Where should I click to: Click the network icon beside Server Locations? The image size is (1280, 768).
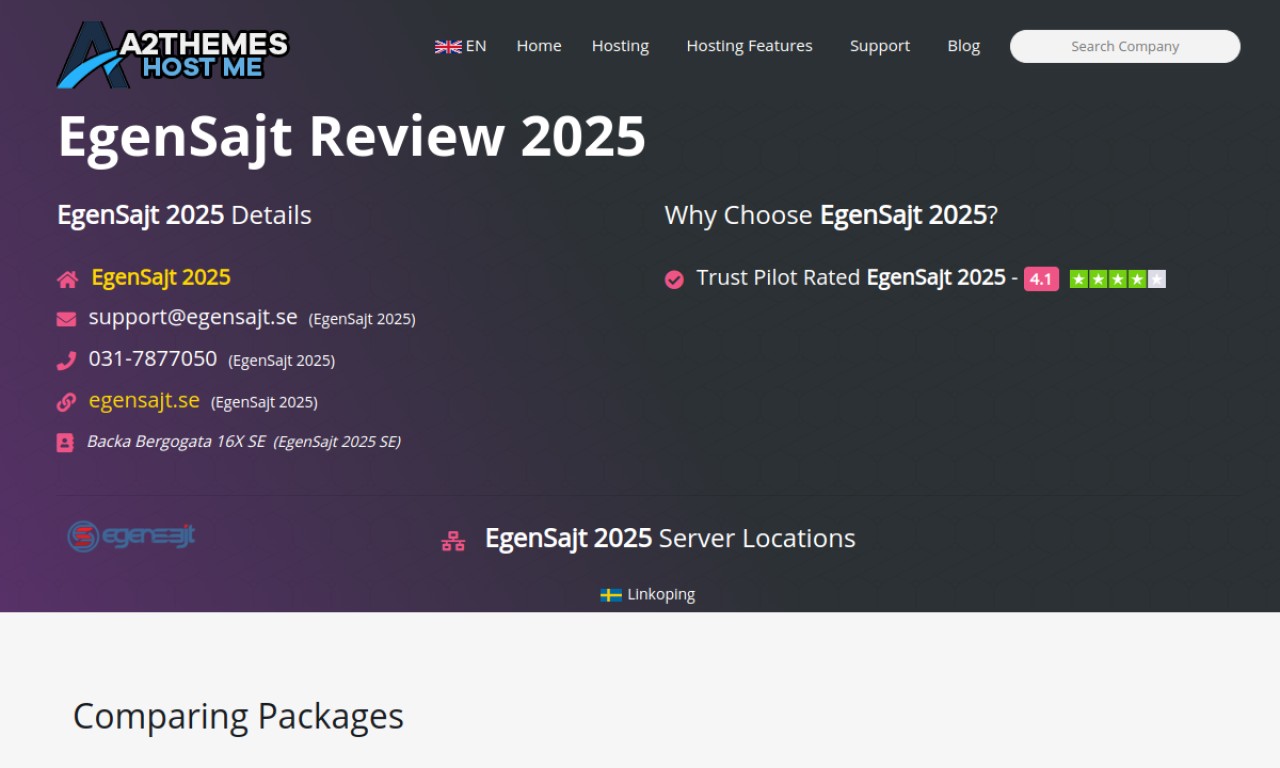pyautogui.click(x=453, y=541)
